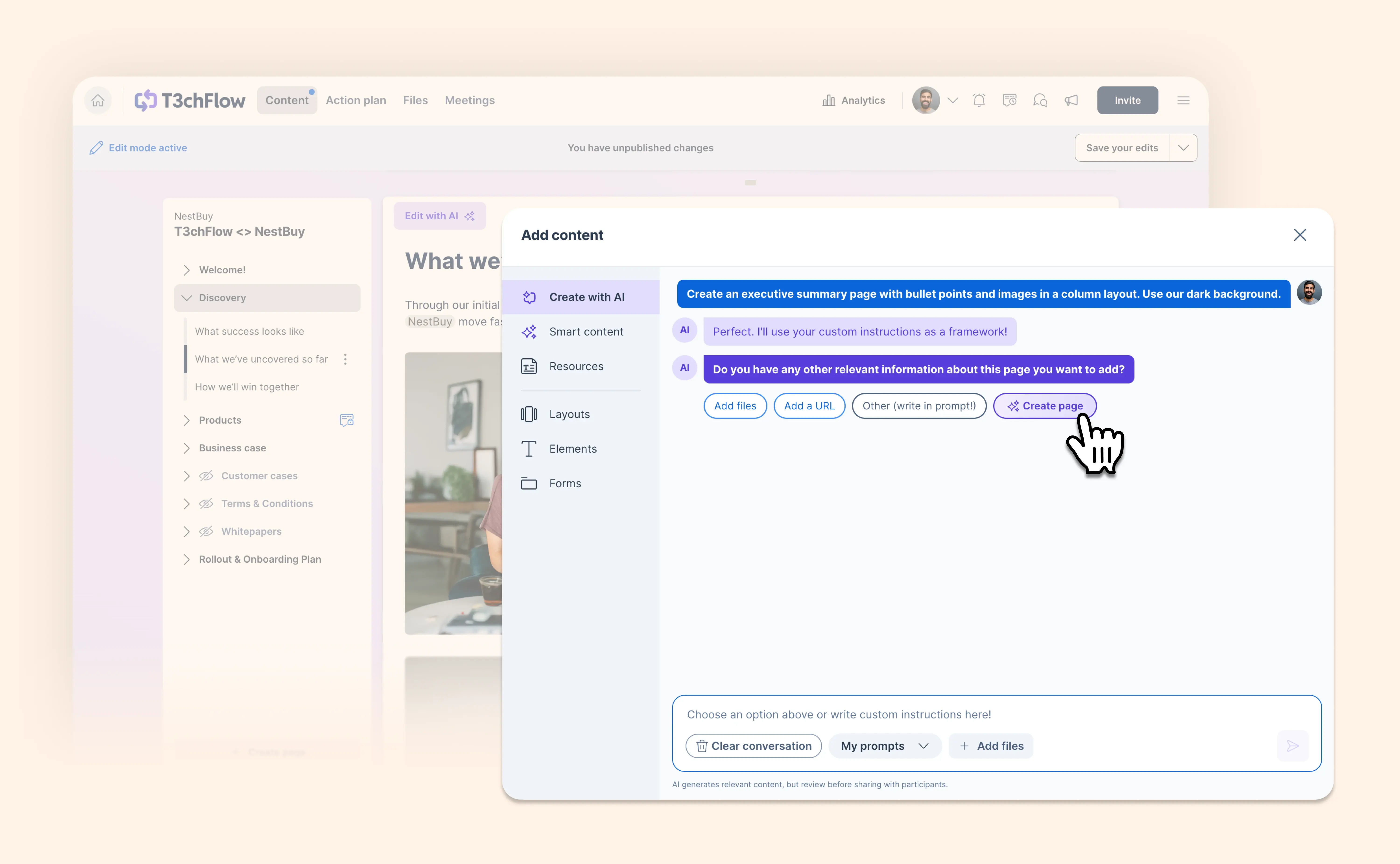Click the notifications bell icon
Viewport: 1400px width, 864px height.
tap(978, 100)
